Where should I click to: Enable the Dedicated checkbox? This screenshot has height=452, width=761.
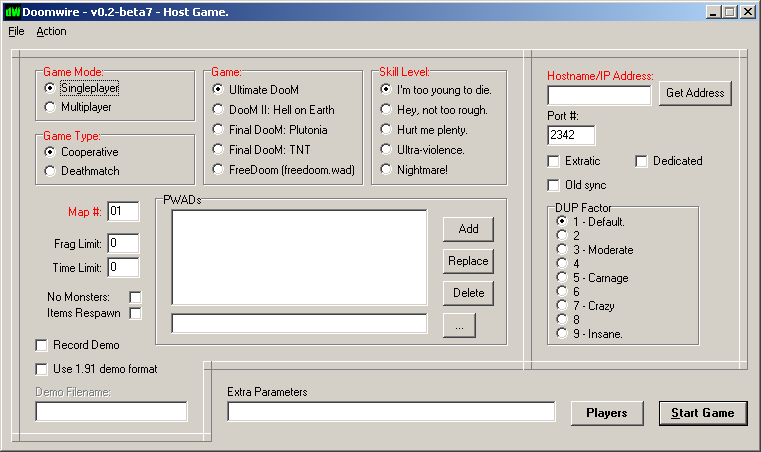(x=641, y=161)
